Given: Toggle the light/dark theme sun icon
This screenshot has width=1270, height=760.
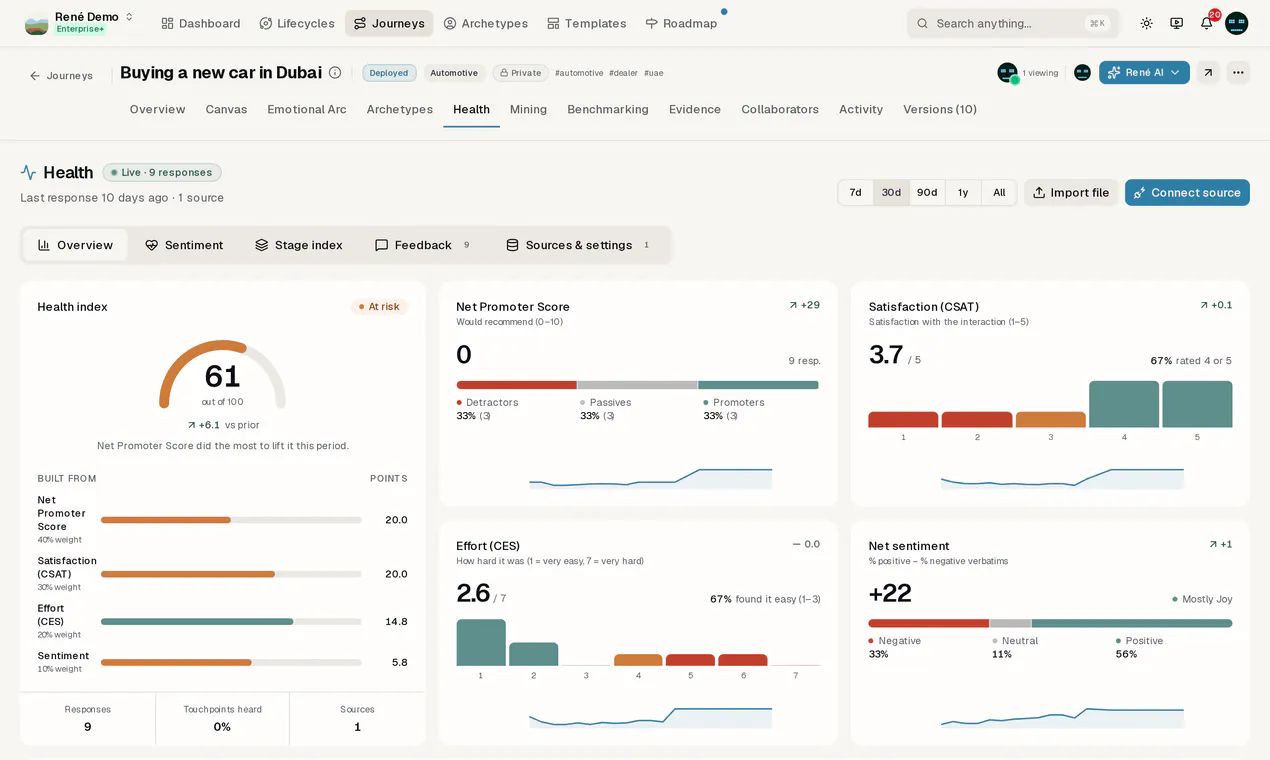Looking at the screenshot, I should 1146,23.
